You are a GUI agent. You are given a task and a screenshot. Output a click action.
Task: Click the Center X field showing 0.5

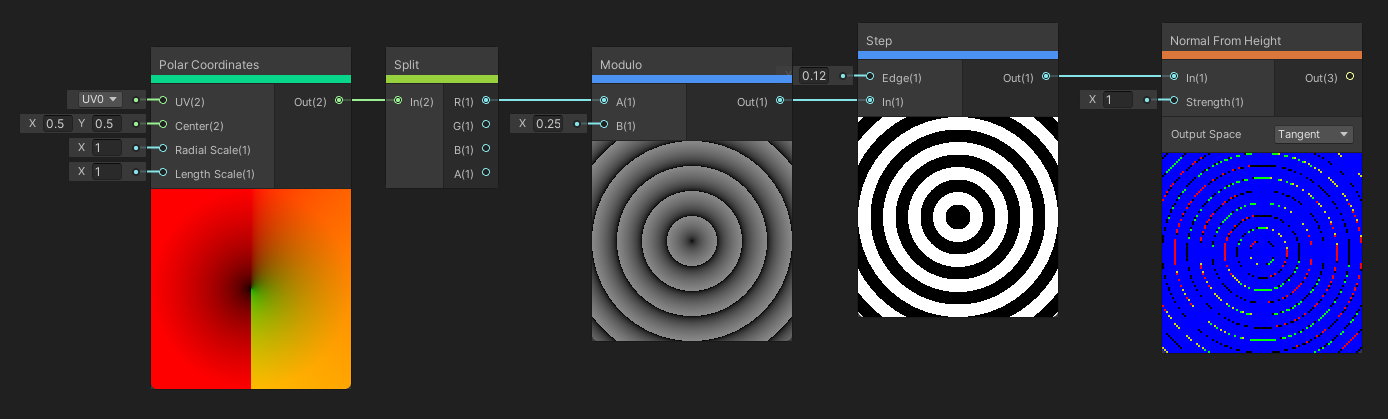click(55, 123)
